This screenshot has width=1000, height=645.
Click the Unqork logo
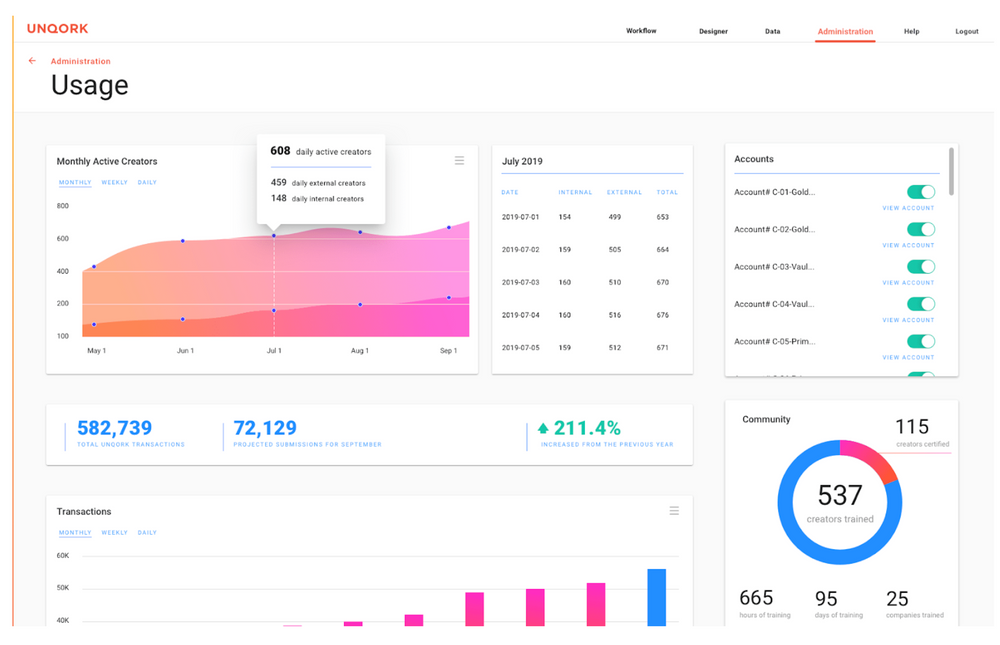57,29
